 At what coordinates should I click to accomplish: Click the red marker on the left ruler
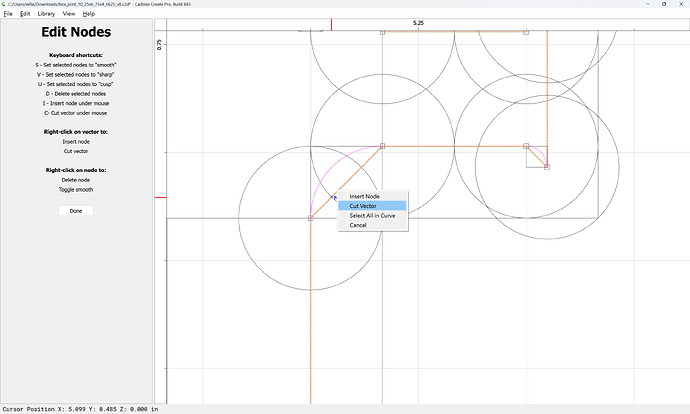(161, 198)
